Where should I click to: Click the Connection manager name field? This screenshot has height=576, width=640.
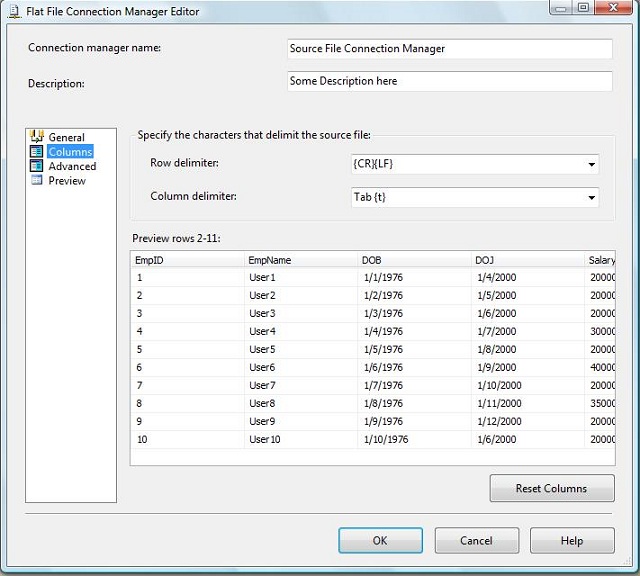(x=449, y=49)
